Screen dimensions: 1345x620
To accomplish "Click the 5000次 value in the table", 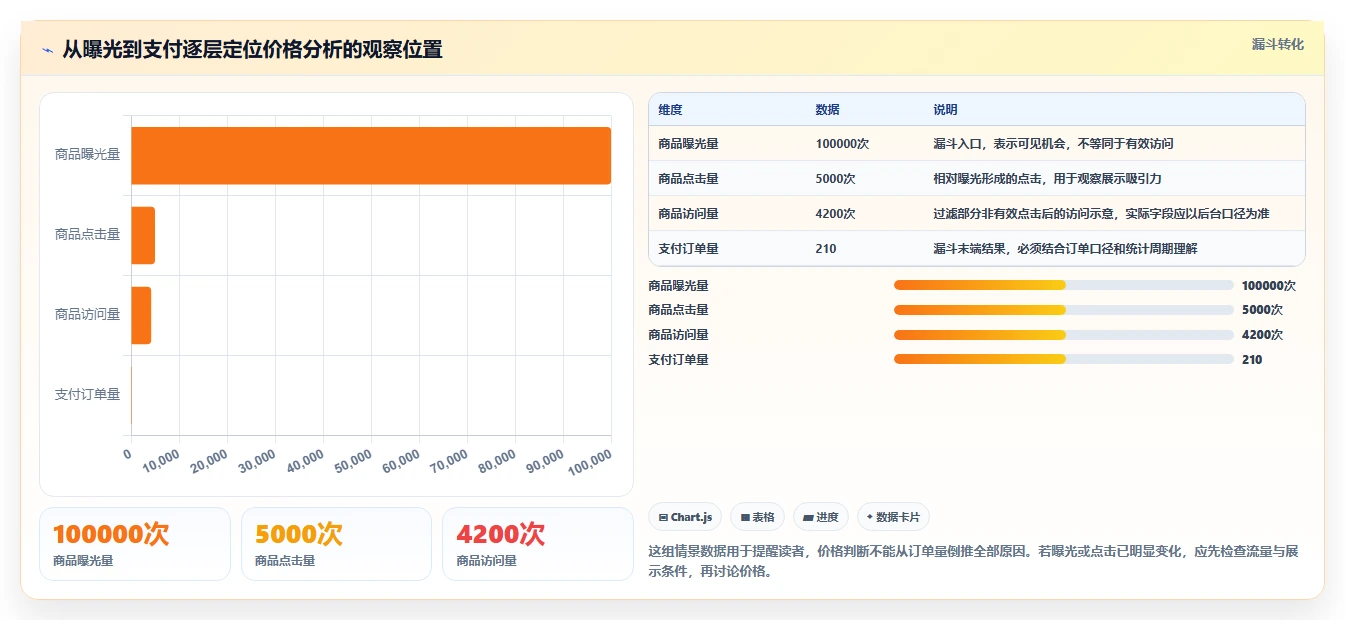I will click(x=836, y=179).
